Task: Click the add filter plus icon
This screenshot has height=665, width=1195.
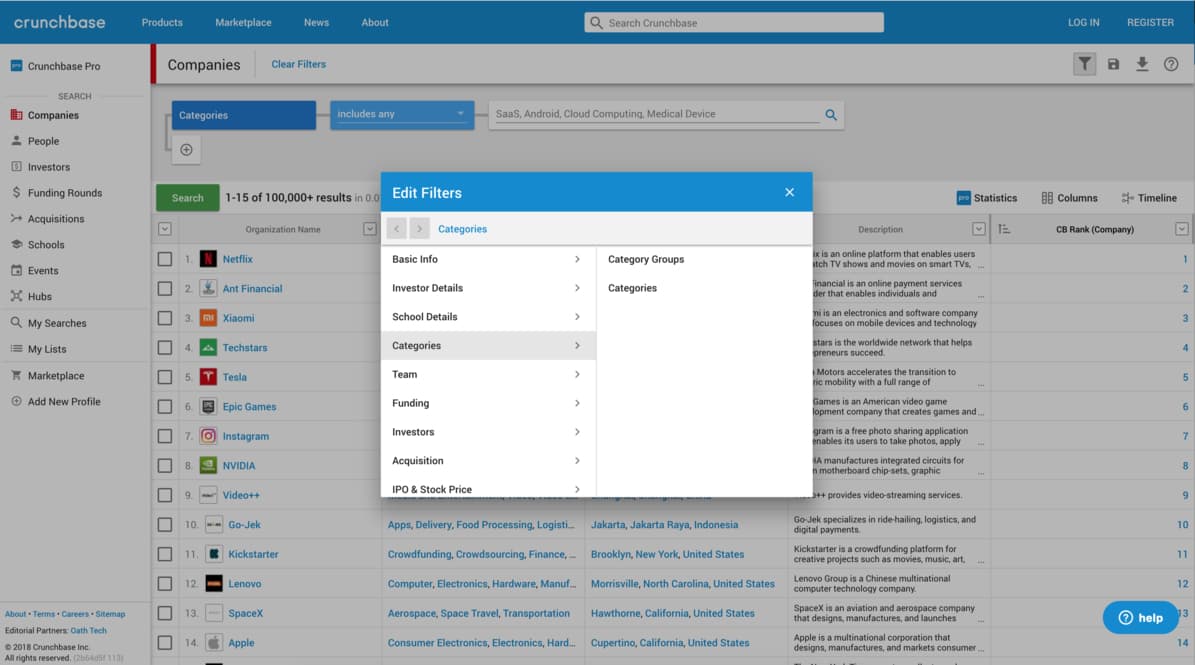Action: (x=186, y=149)
